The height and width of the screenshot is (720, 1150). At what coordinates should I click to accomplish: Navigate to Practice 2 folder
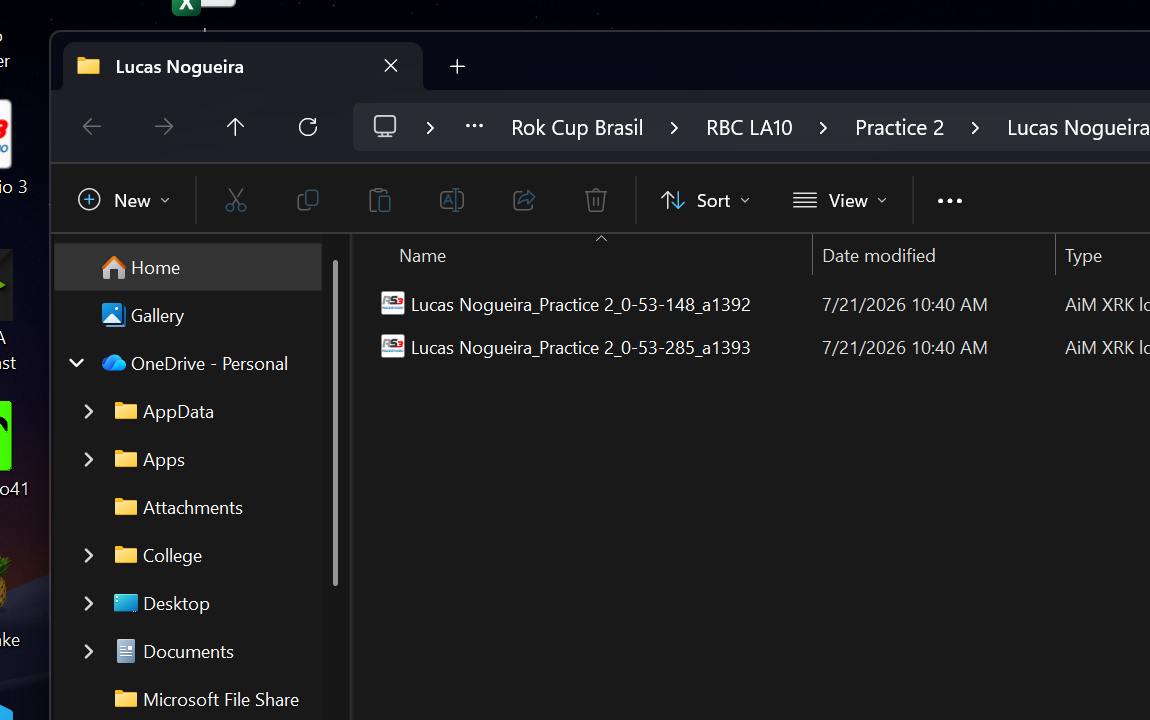tap(899, 128)
